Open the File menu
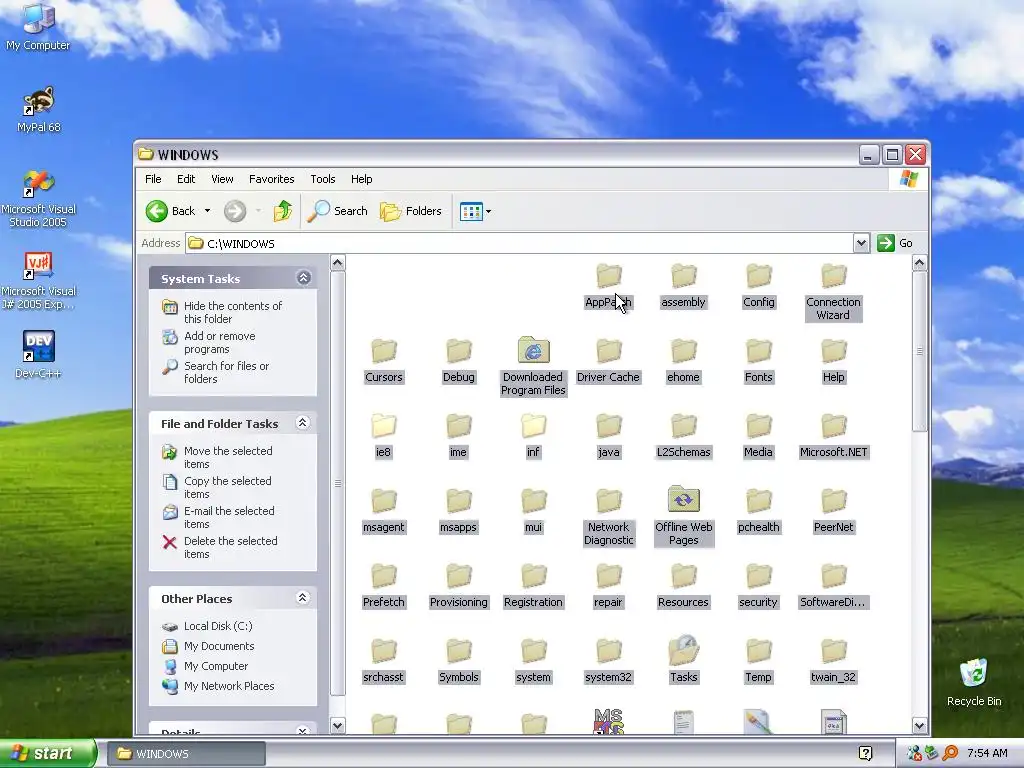 pyautogui.click(x=153, y=179)
